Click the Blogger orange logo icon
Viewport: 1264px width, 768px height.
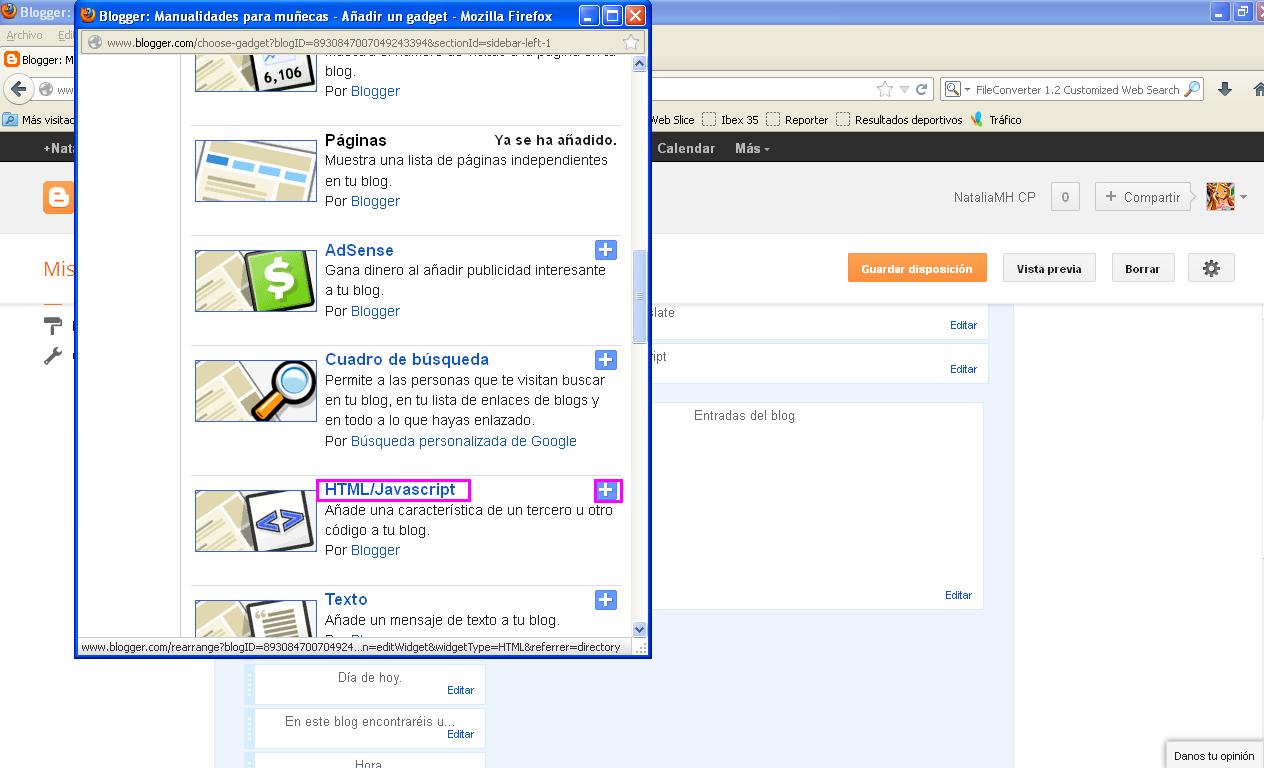coord(58,197)
